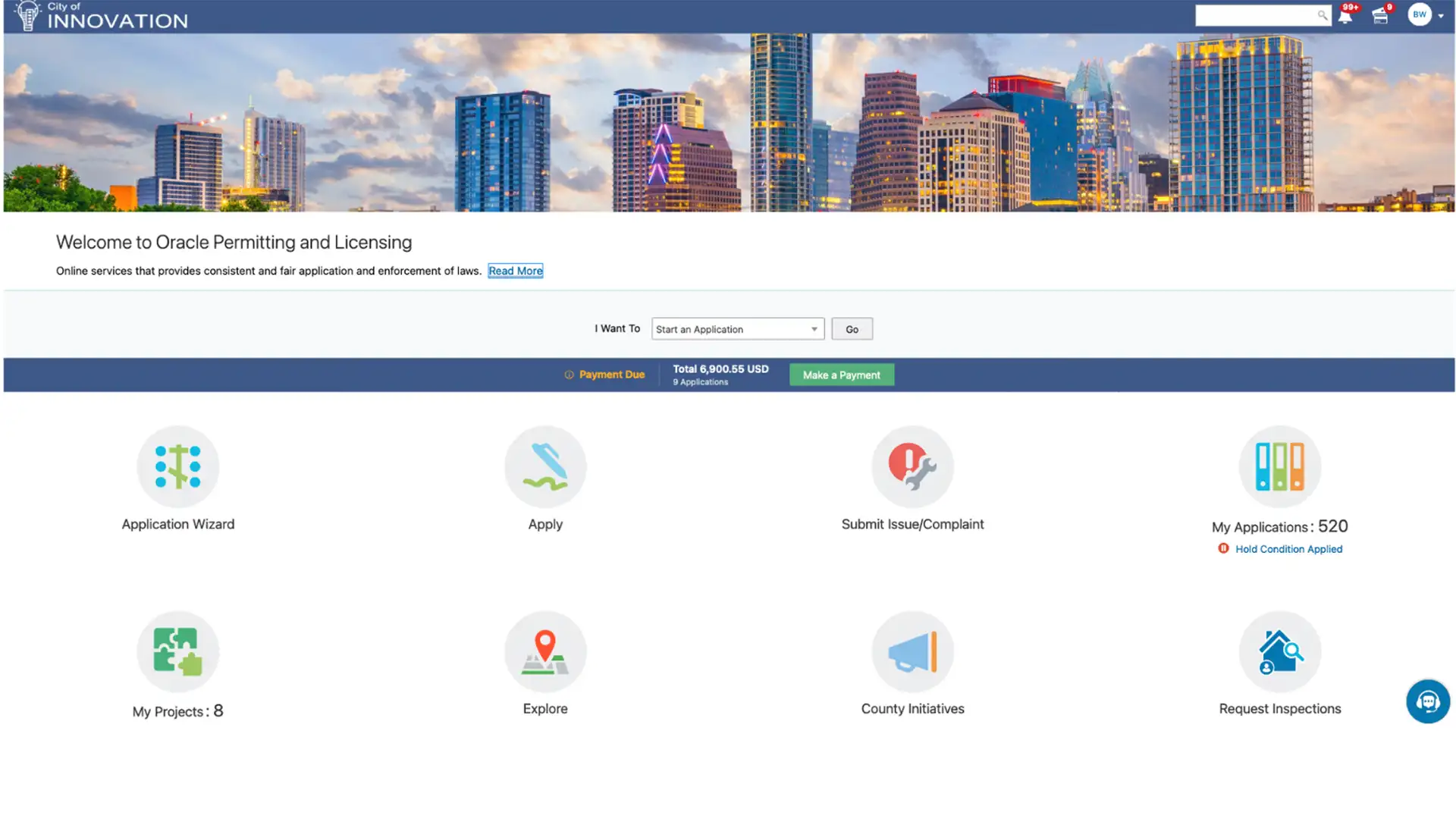This screenshot has width=1456, height=819.
Task: Click the City of Innovation logo
Action: pos(99,16)
